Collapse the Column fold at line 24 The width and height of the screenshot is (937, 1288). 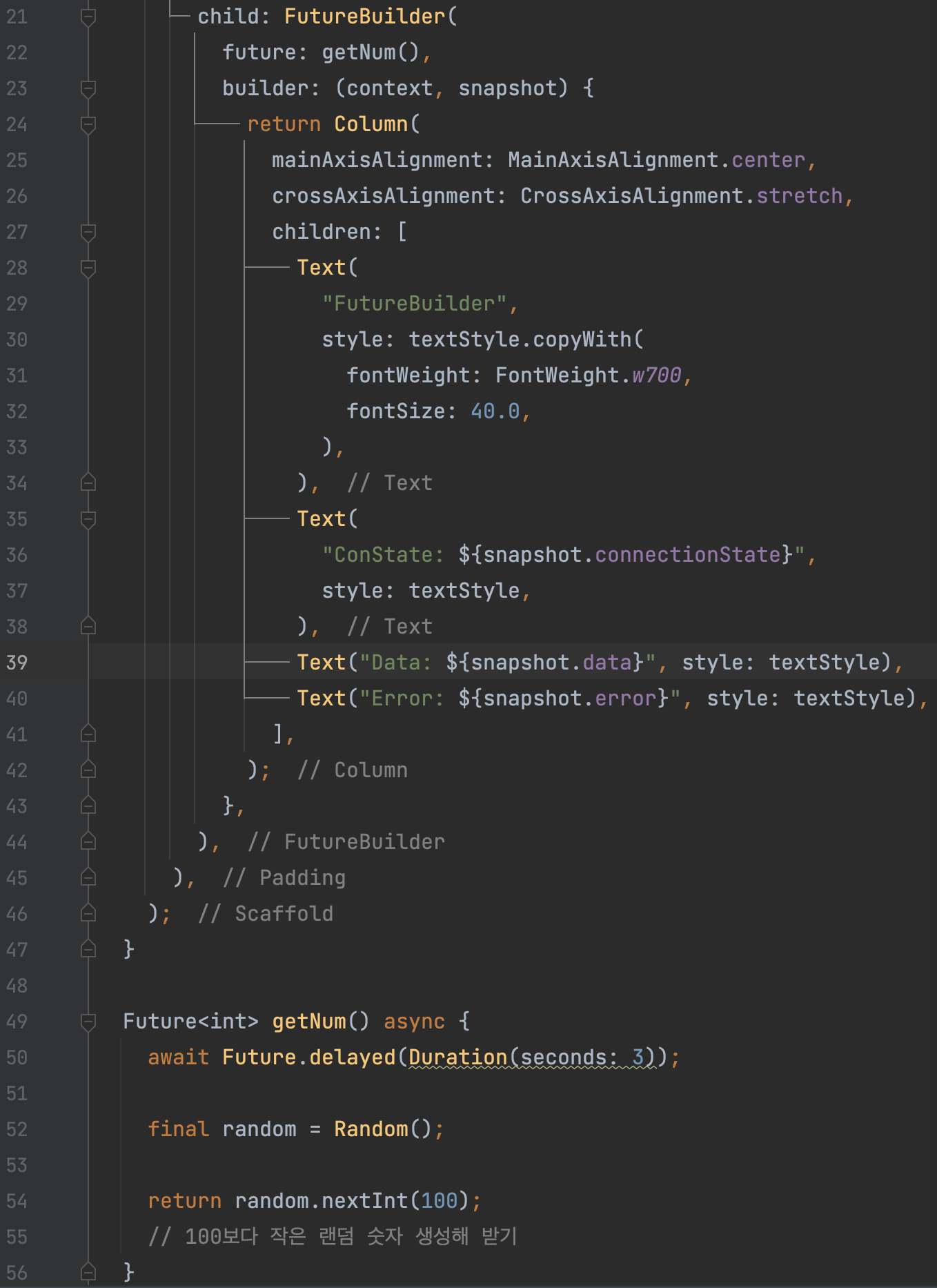click(x=88, y=124)
